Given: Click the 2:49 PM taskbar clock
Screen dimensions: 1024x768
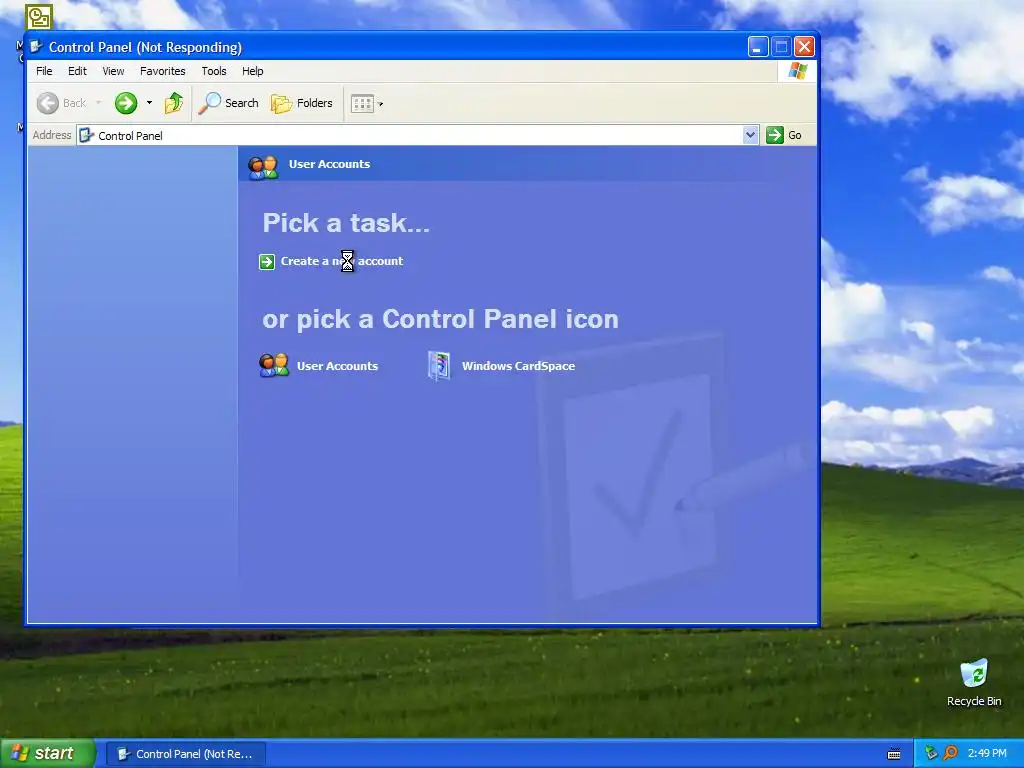Looking at the screenshot, I should (987, 753).
